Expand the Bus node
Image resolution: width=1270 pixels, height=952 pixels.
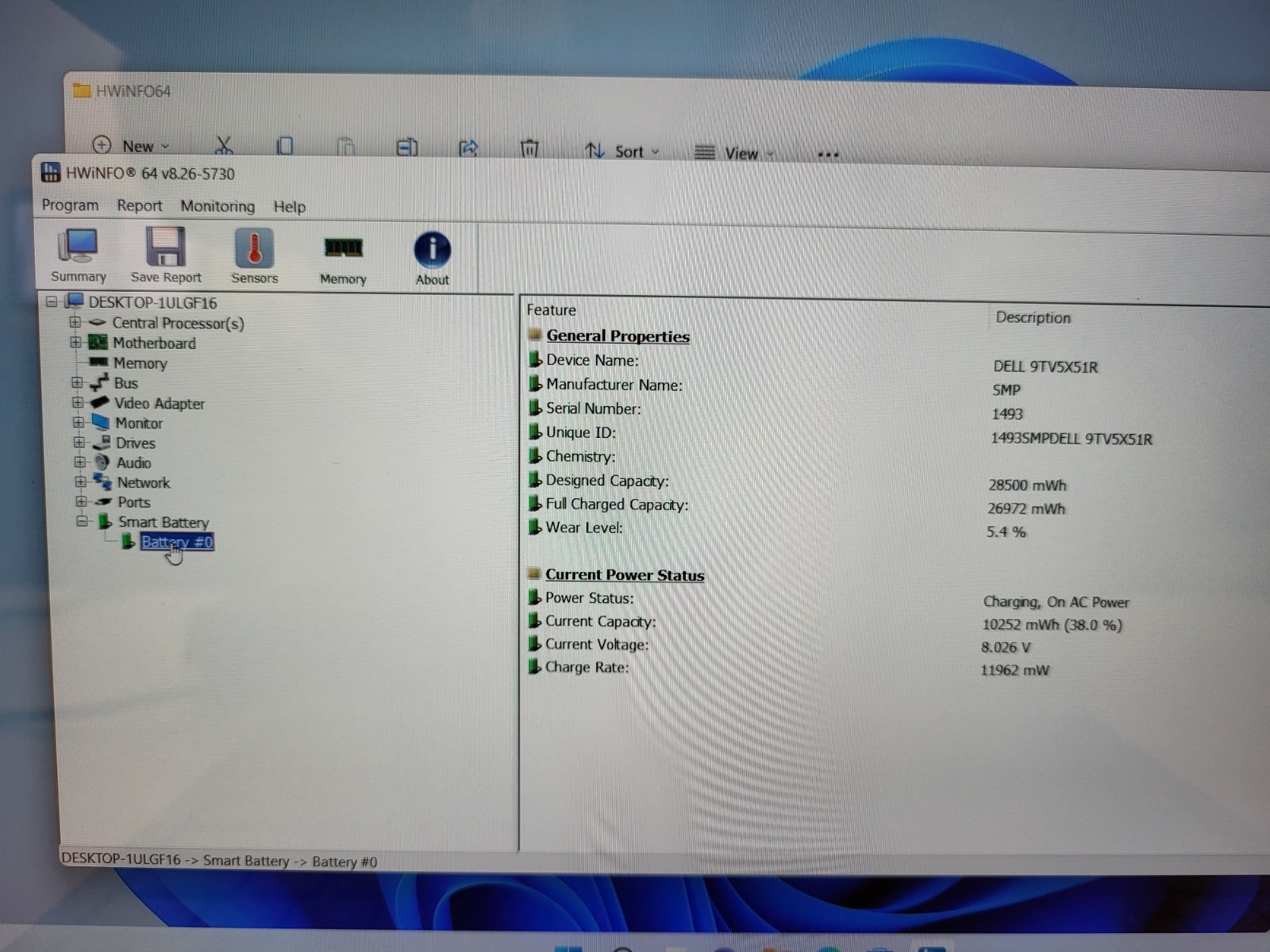tap(77, 382)
